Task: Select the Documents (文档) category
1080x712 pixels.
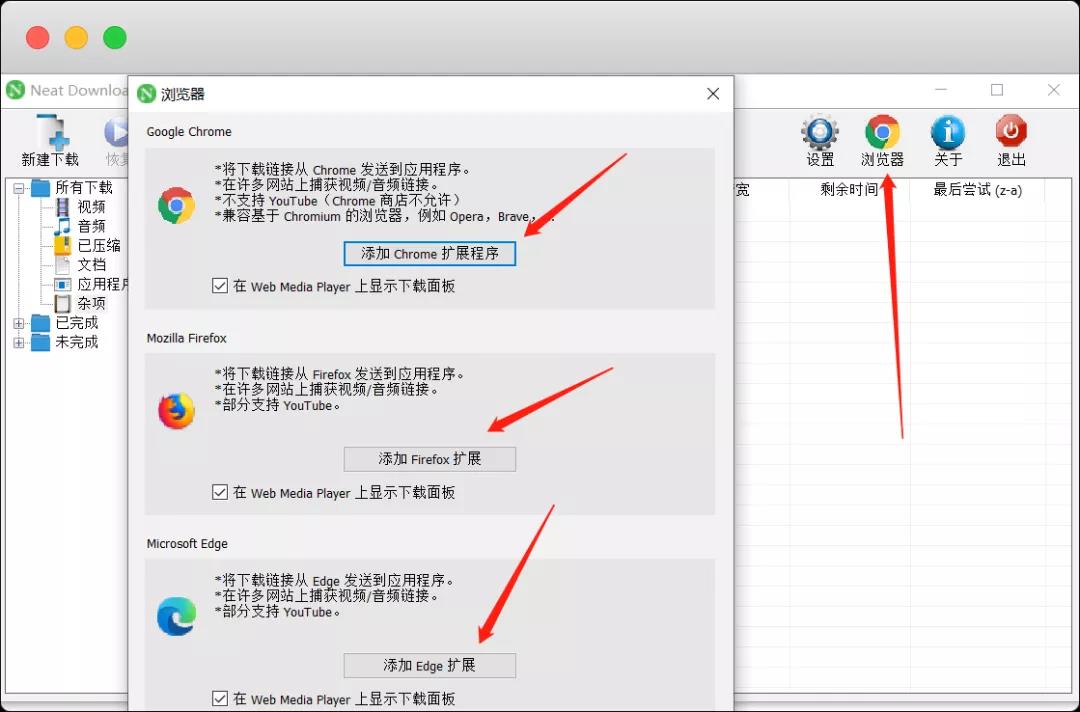Action: click(91, 264)
